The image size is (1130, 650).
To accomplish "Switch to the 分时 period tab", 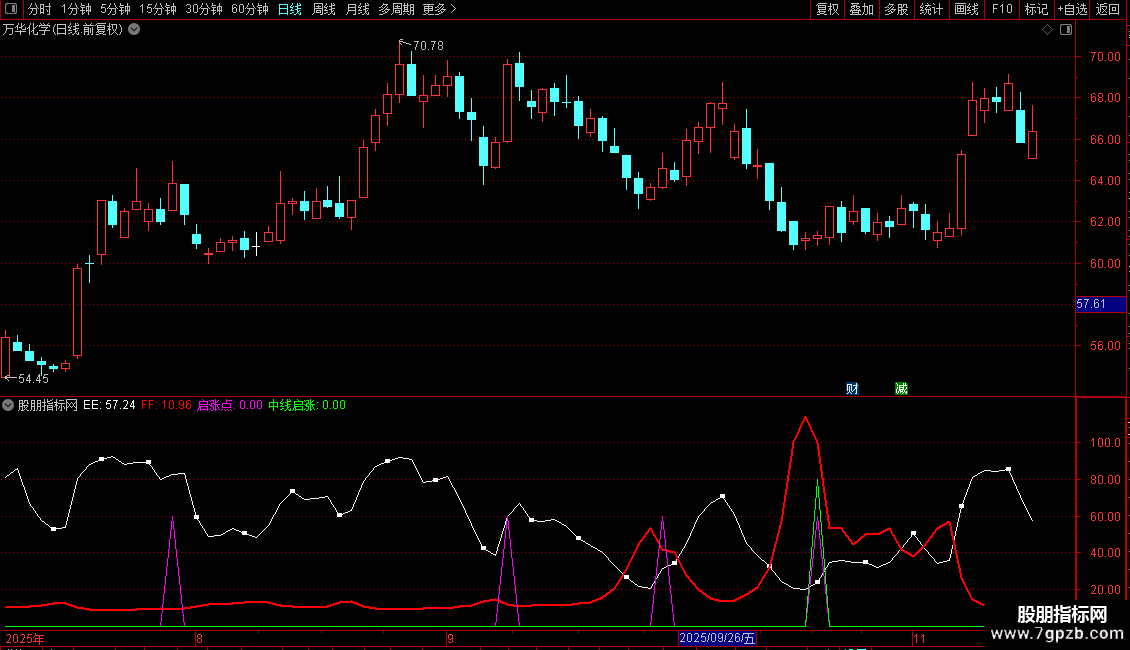I will tap(40, 9).
